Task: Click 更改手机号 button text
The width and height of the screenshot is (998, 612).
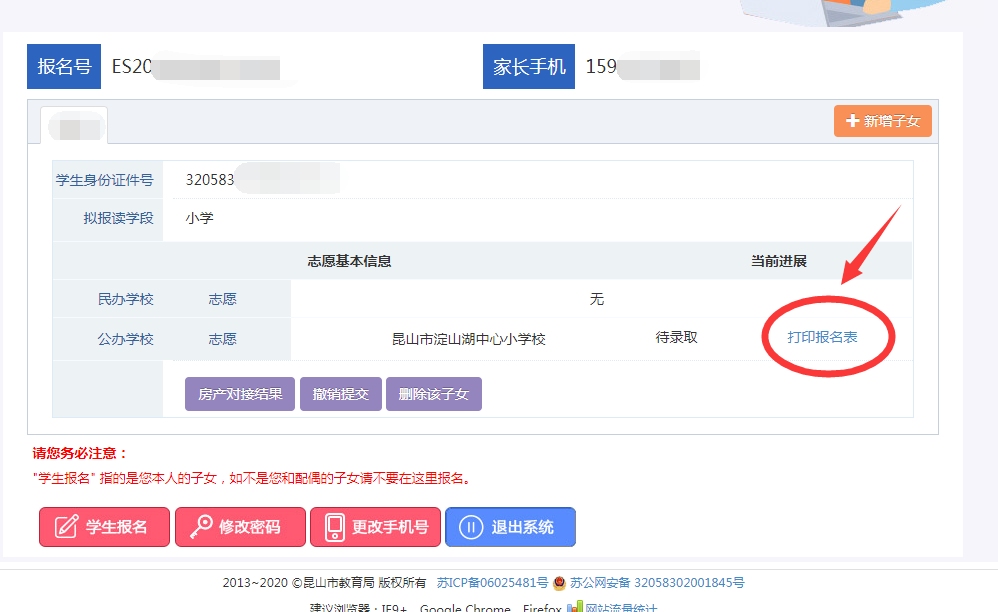Action: (x=390, y=527)
